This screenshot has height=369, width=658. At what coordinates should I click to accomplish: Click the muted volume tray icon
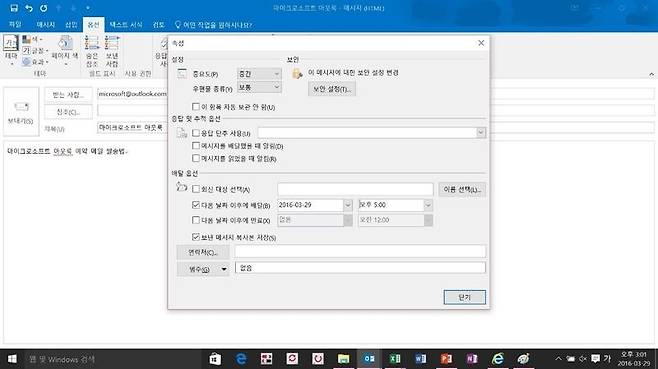click(583, 359)
